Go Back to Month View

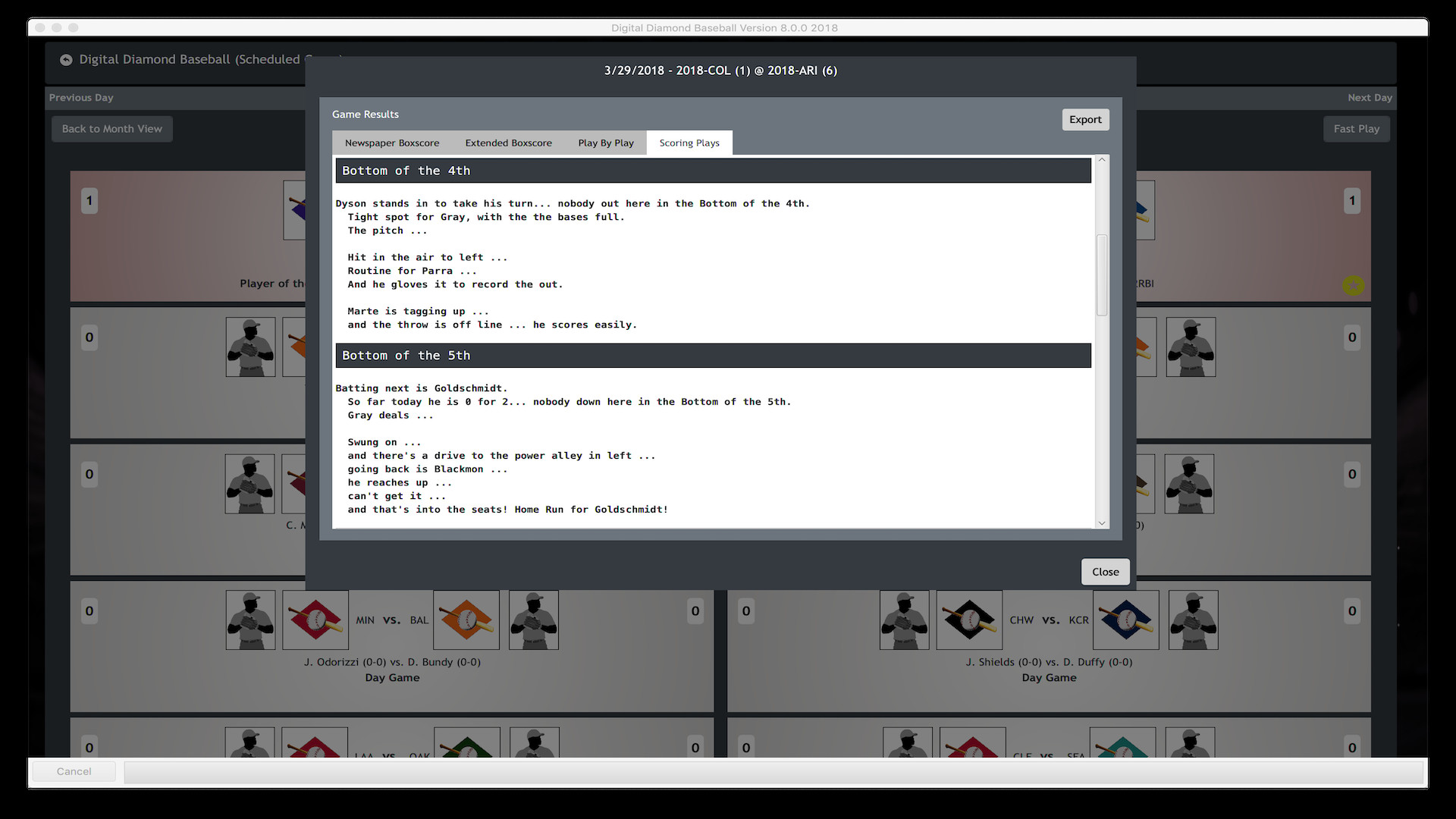coord(111,128)
